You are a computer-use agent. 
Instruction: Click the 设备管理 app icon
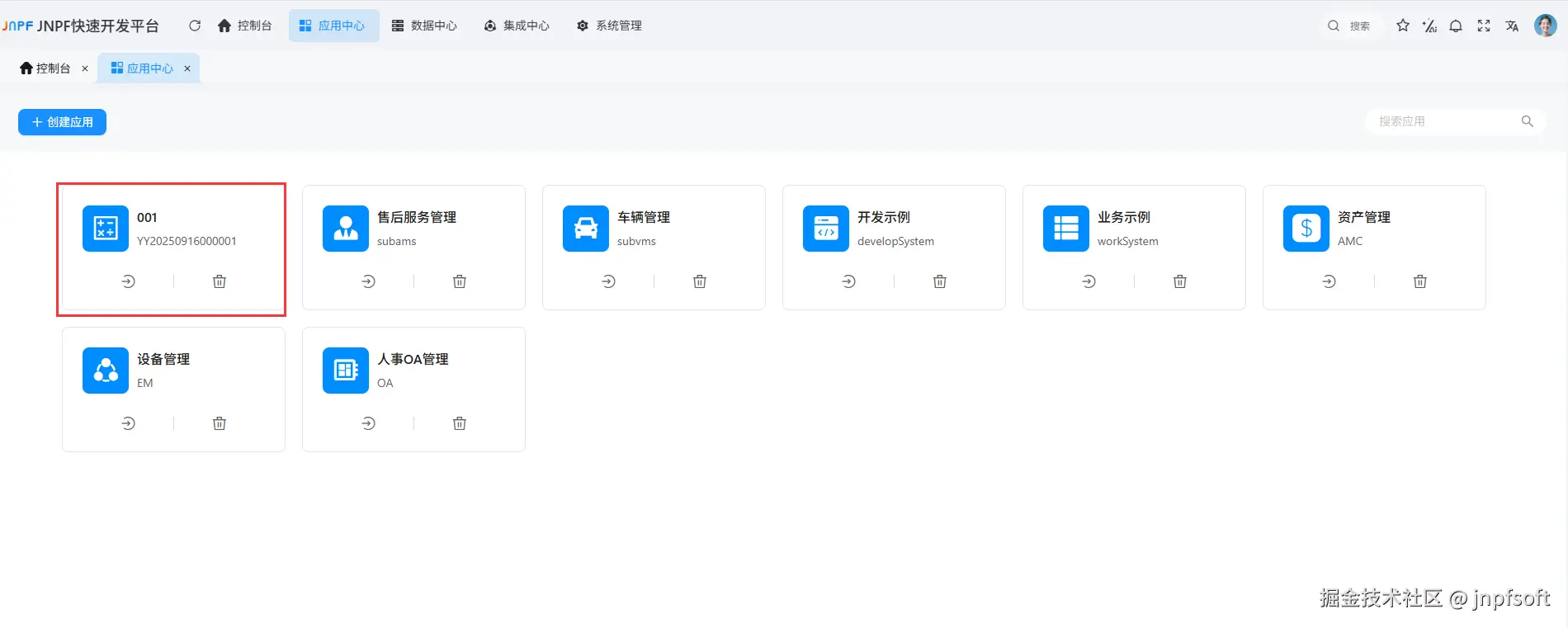[106, 371]
